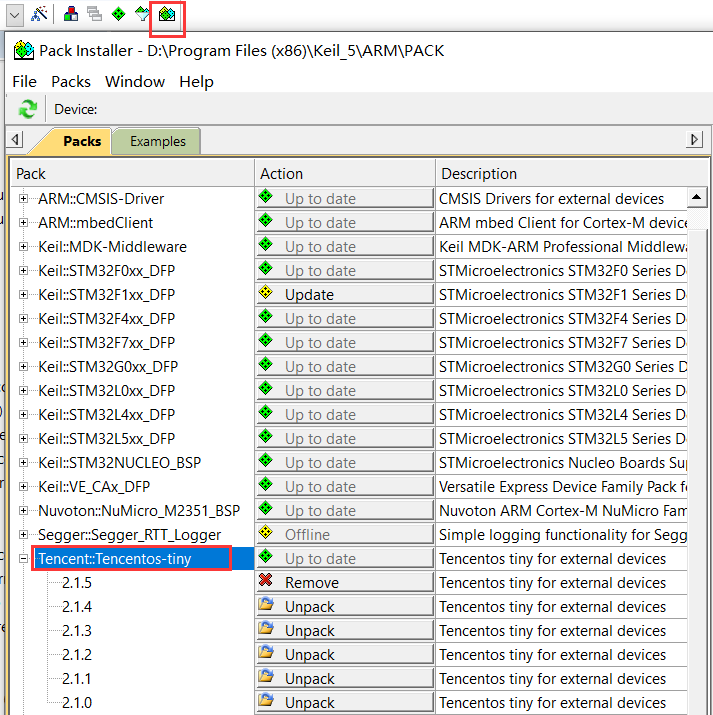Open Manage Project Items cubes icon

click(71, 14)
